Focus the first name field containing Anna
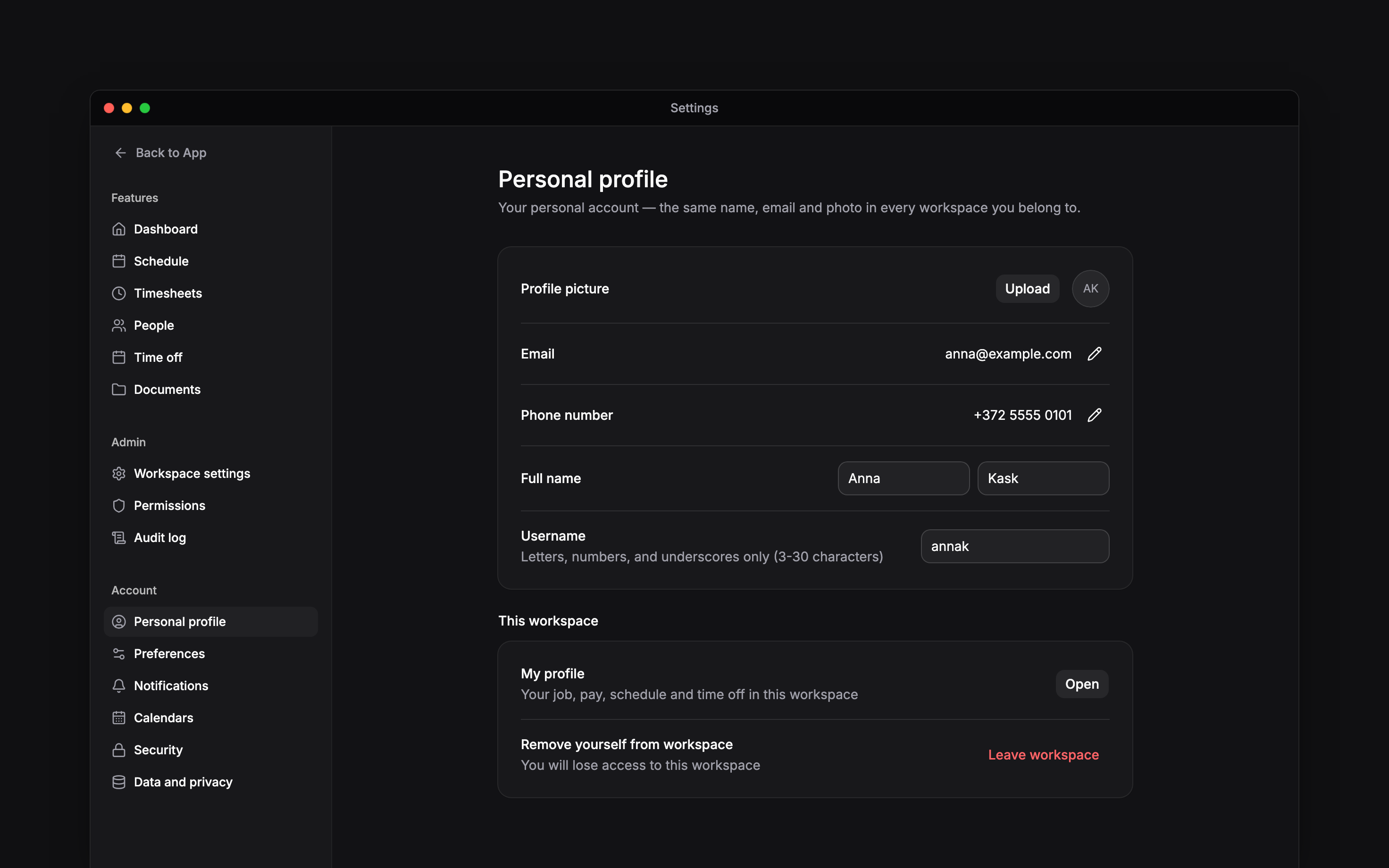Screen dimensions: 1389x868 click(904, 478)
